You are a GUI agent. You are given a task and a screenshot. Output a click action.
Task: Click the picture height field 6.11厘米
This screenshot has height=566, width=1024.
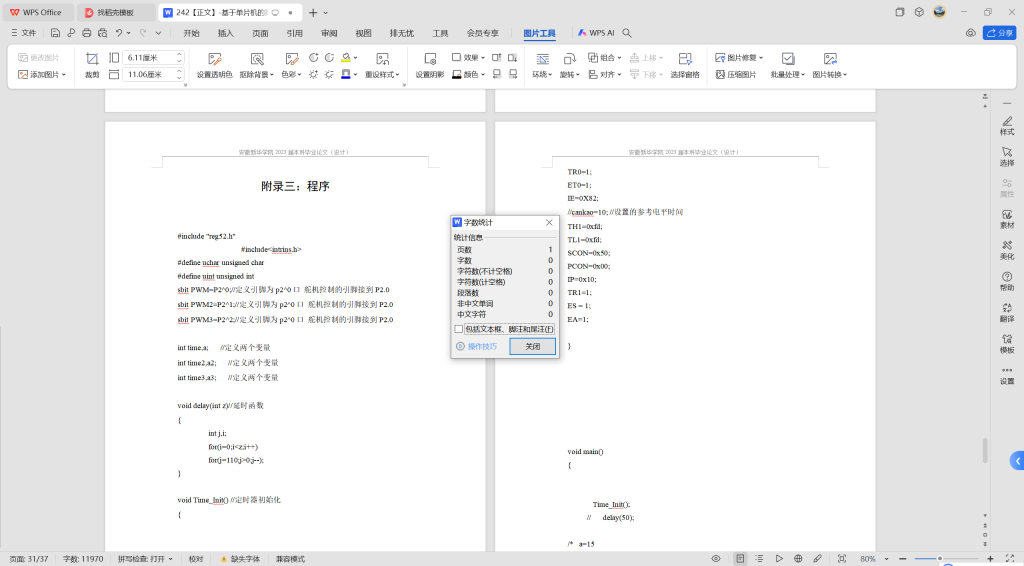[153, 57]
